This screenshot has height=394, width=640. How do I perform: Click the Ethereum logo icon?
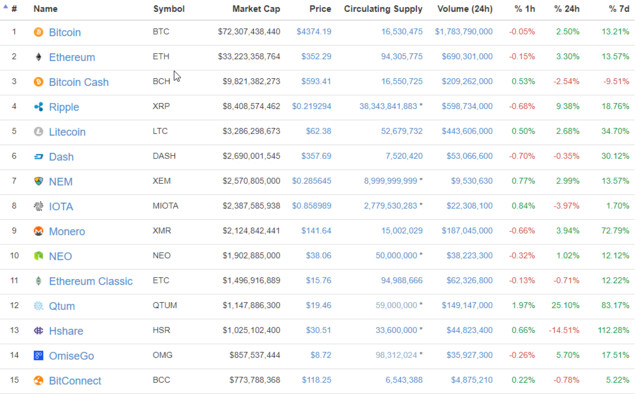38,57
